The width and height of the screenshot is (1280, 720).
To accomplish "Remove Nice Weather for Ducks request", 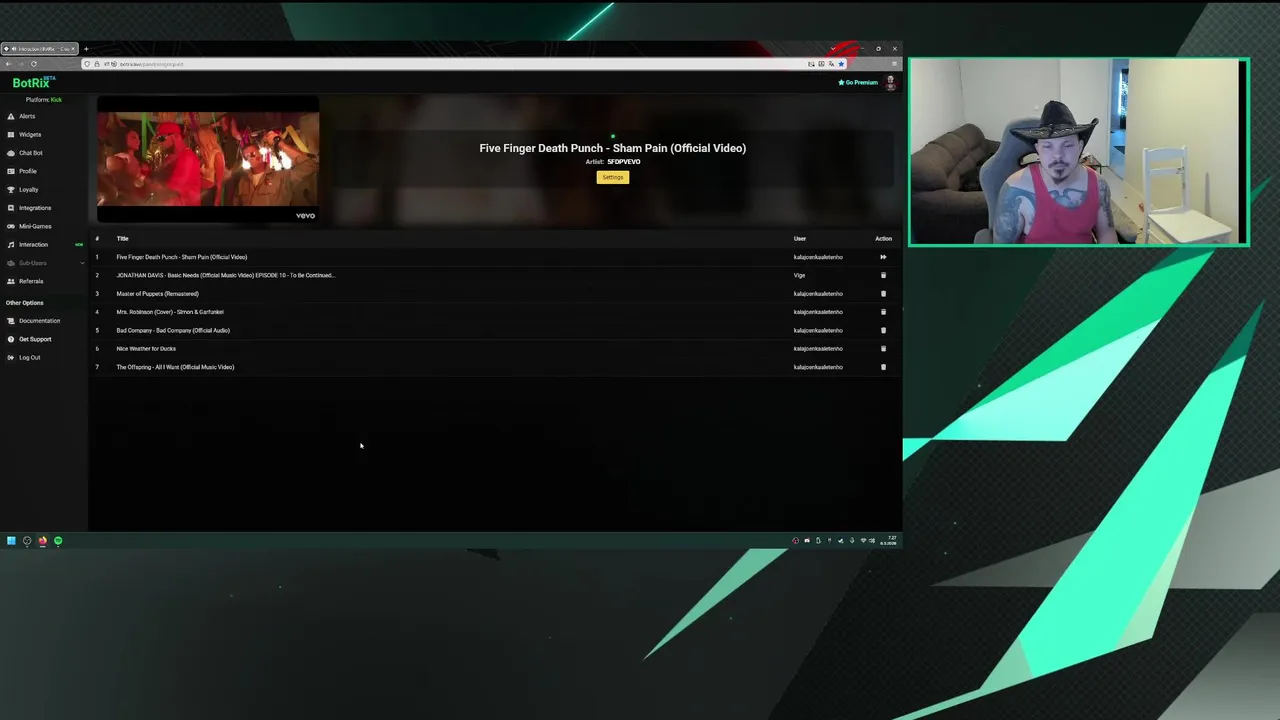I will 883,349.
